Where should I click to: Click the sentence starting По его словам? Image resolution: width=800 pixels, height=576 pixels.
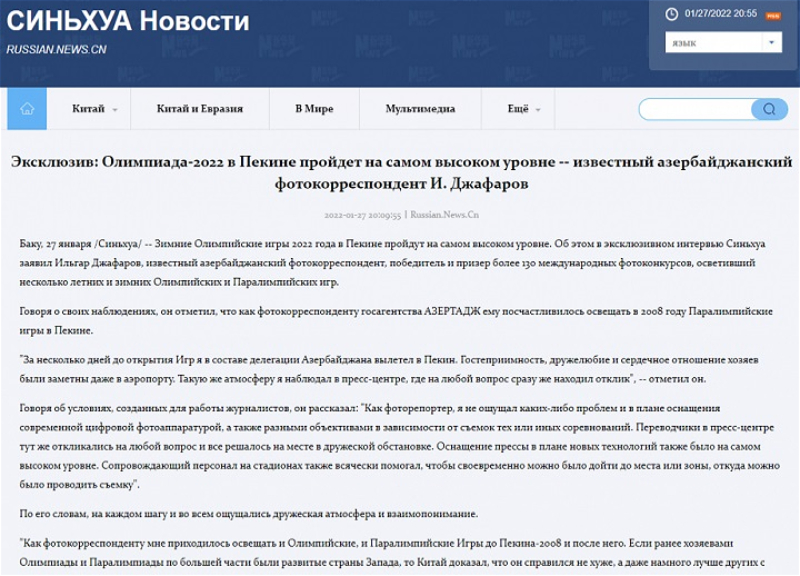pyautogui.click(x=248, y=514)
